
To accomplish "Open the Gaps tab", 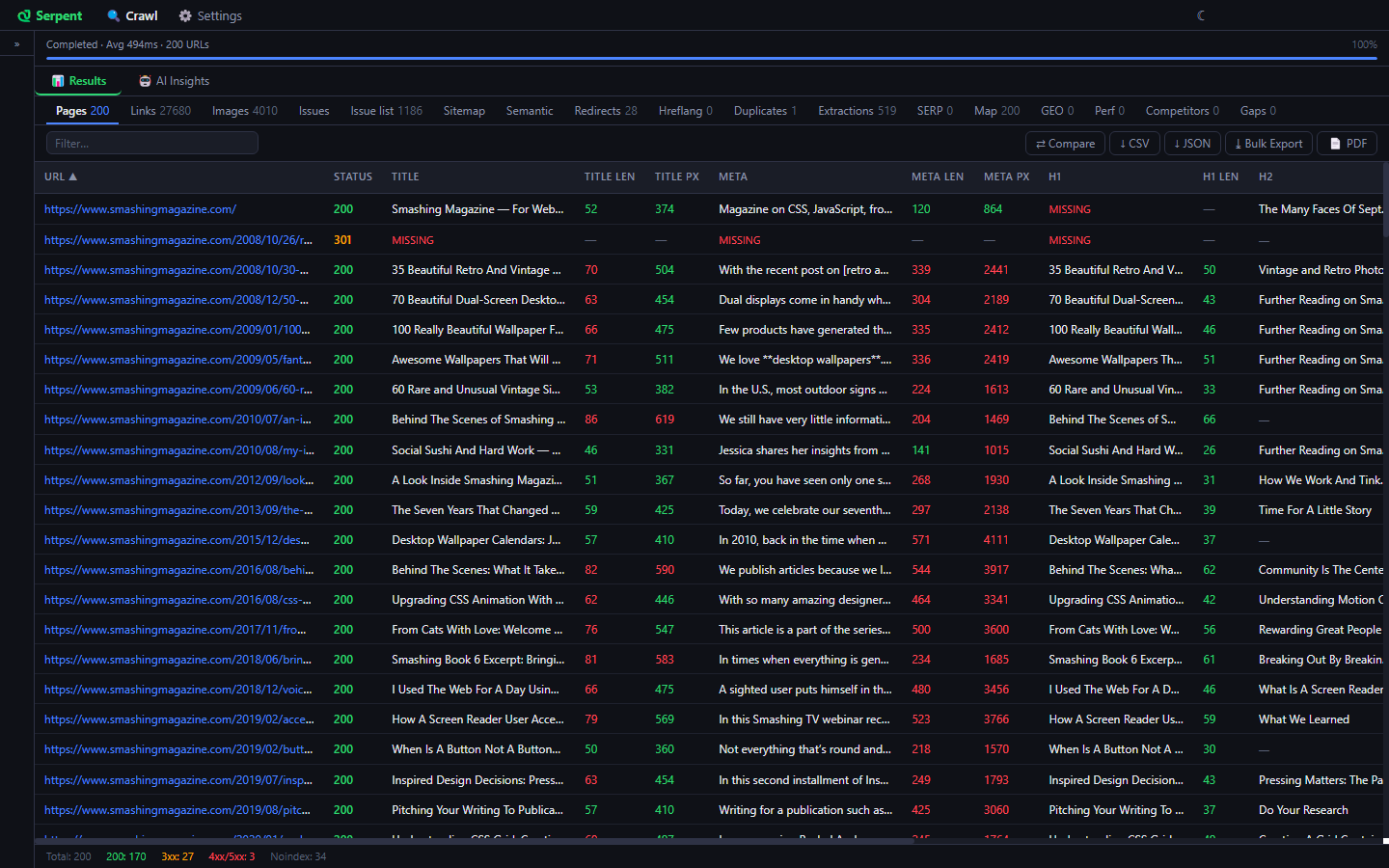I will pyautogui.click(x=1258, y=111).
